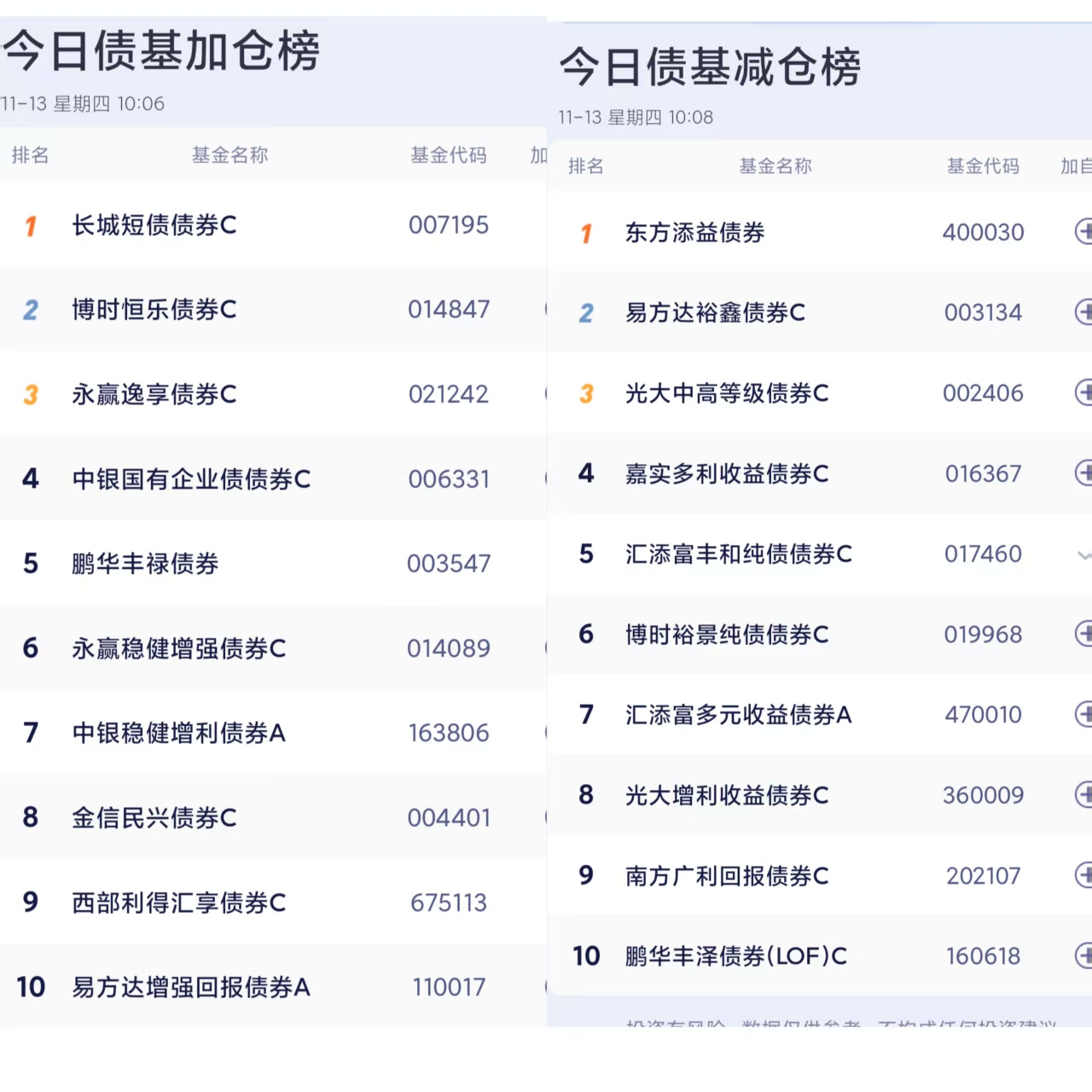Select 汇添富丰和纯债债券C name
The width and height of the screenshot is (1092, 1092).
[739, 554]
